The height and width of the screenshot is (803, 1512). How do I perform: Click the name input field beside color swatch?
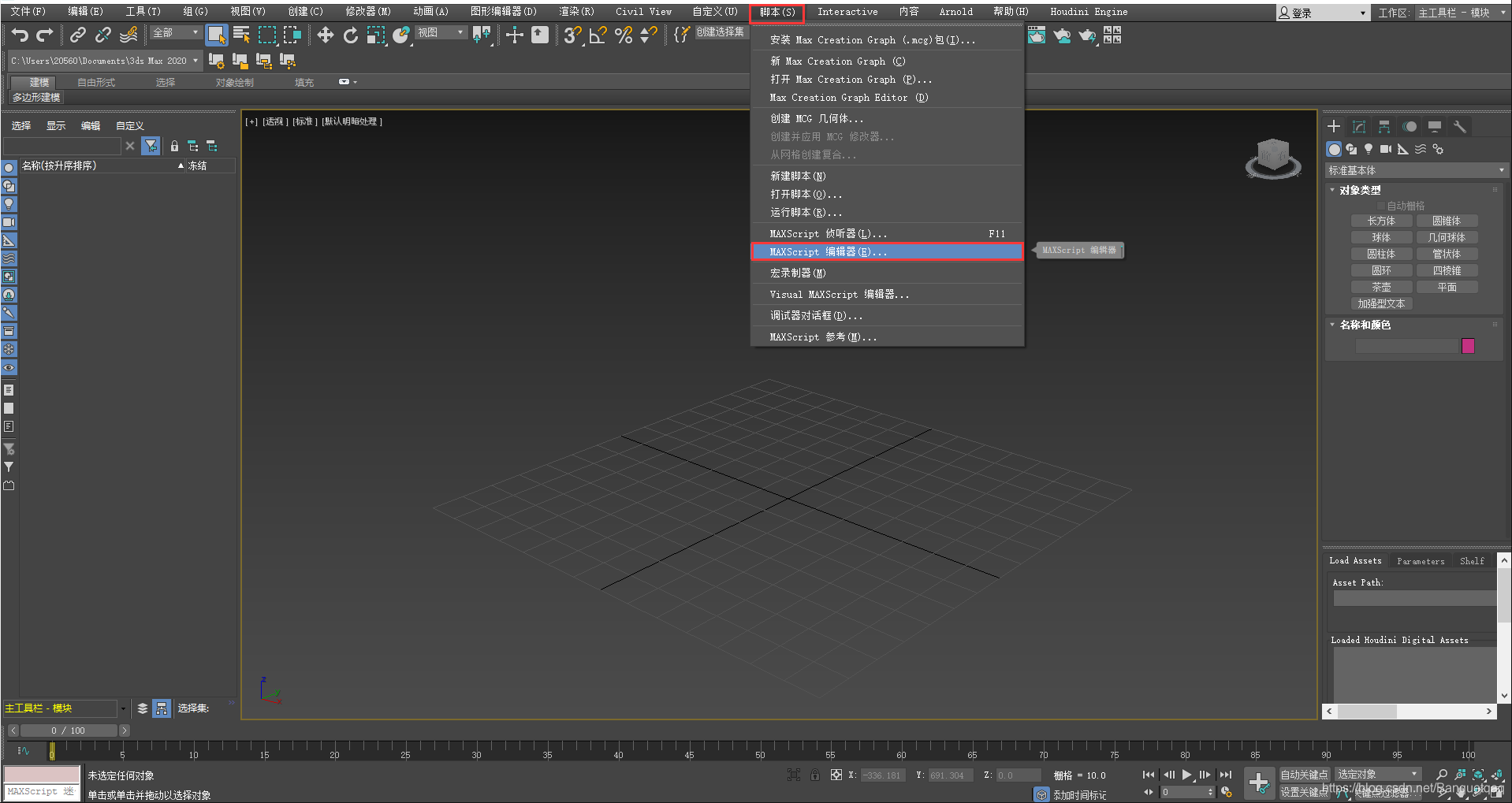tap(1407, 346)
